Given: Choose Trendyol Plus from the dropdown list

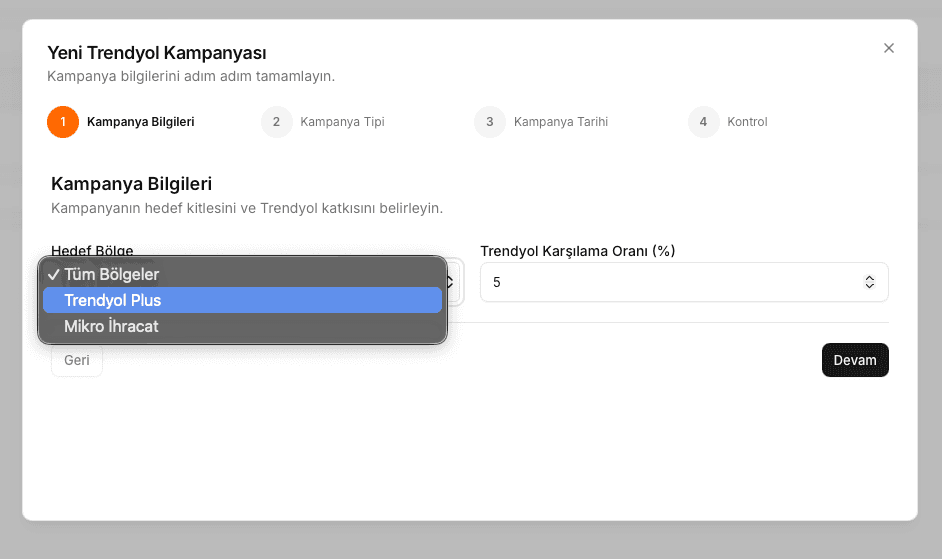Looking at the screenshot, I should (x=242, y=300).
